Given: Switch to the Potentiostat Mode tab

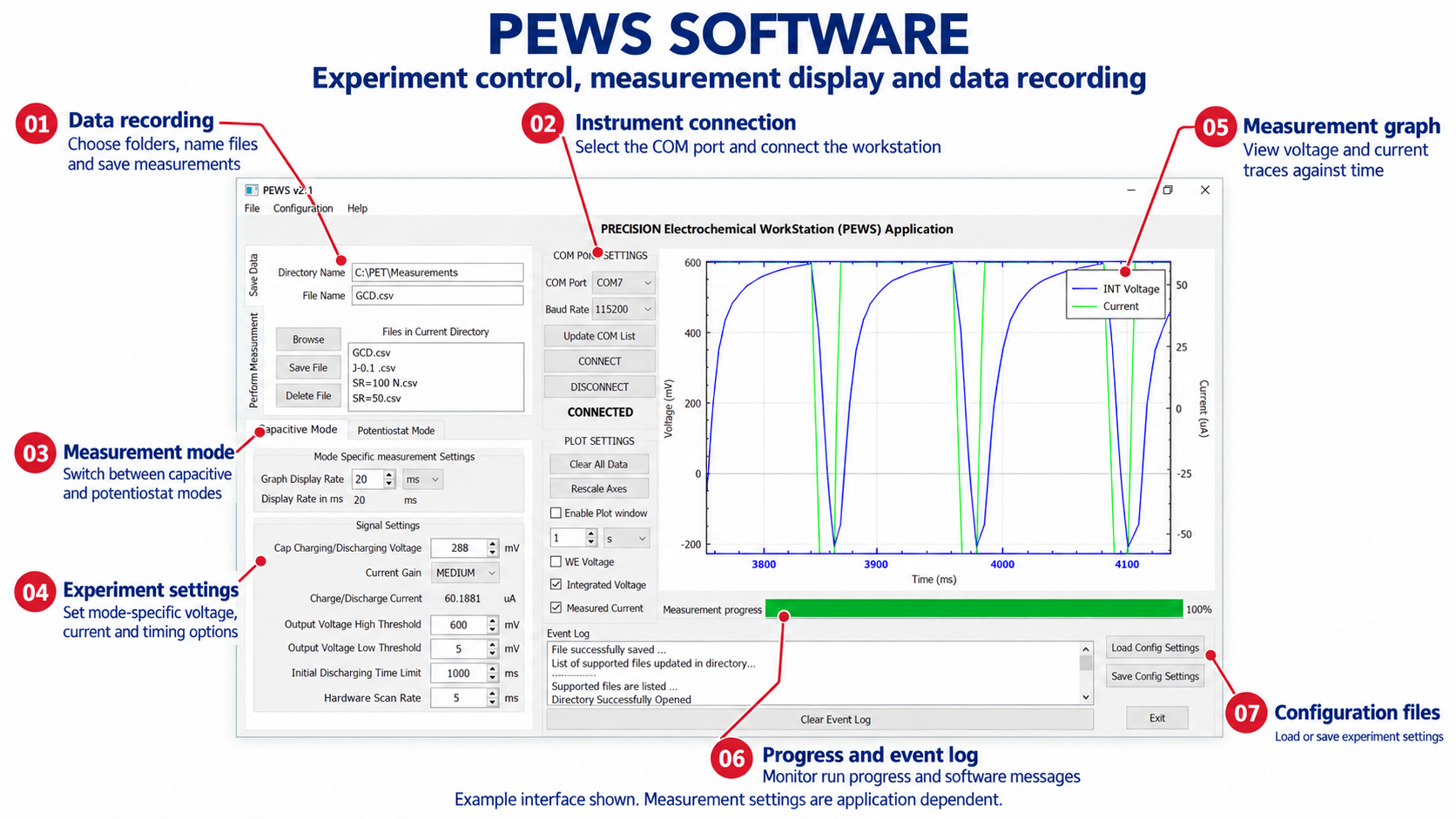Looking at the screenshot, I should (396, 431).
